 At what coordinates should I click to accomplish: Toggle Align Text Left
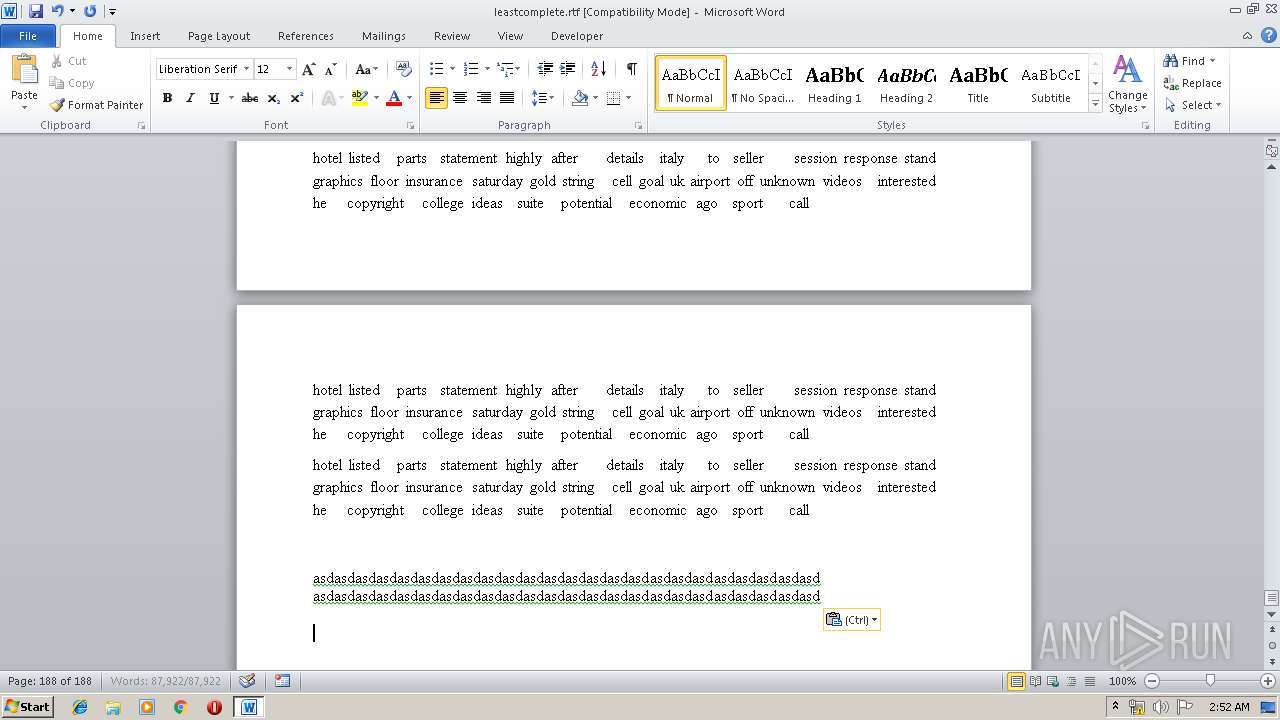(x=436, y=98)
